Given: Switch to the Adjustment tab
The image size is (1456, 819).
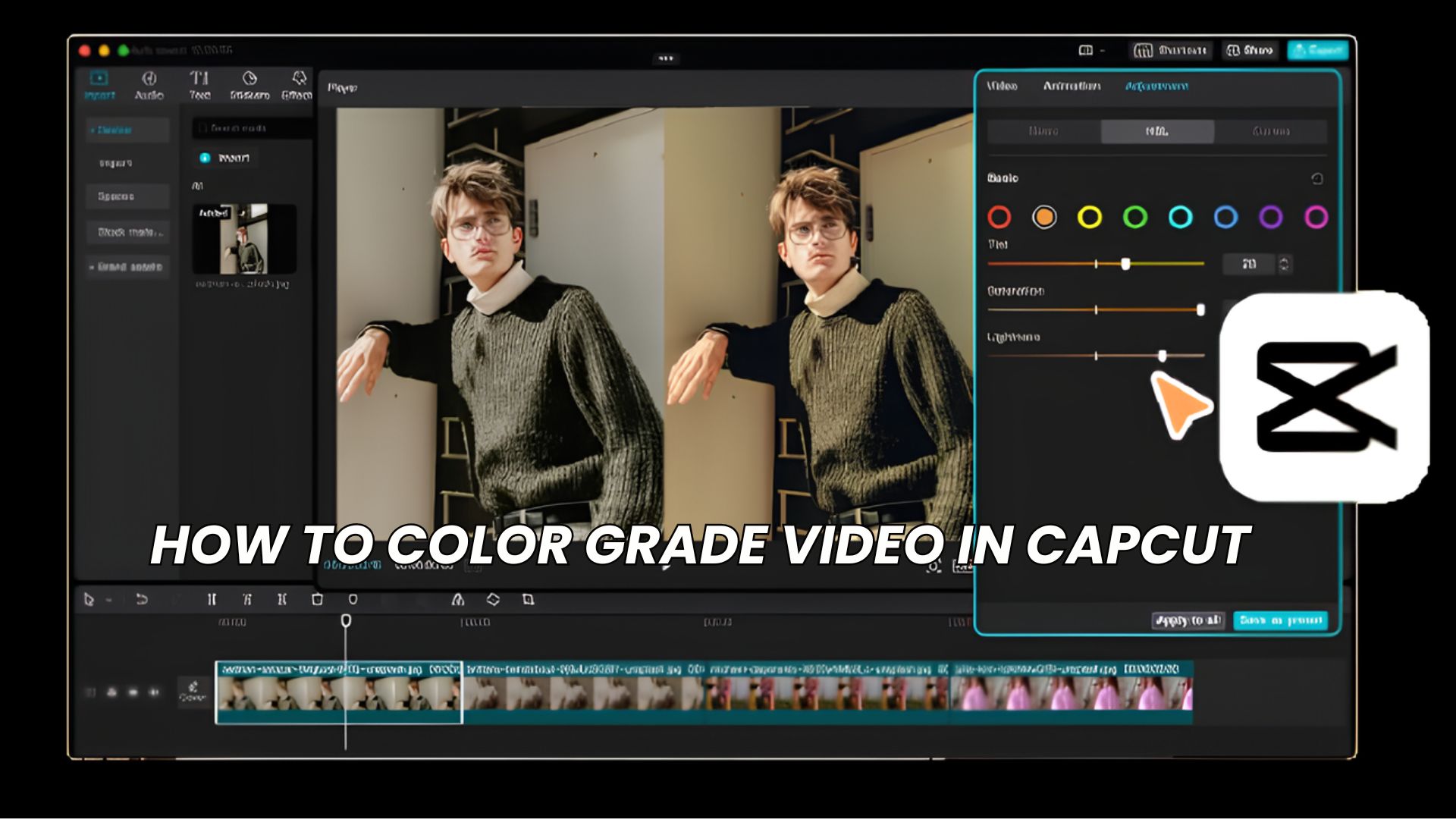Looking at the screenshot, I should point(1156,86).
